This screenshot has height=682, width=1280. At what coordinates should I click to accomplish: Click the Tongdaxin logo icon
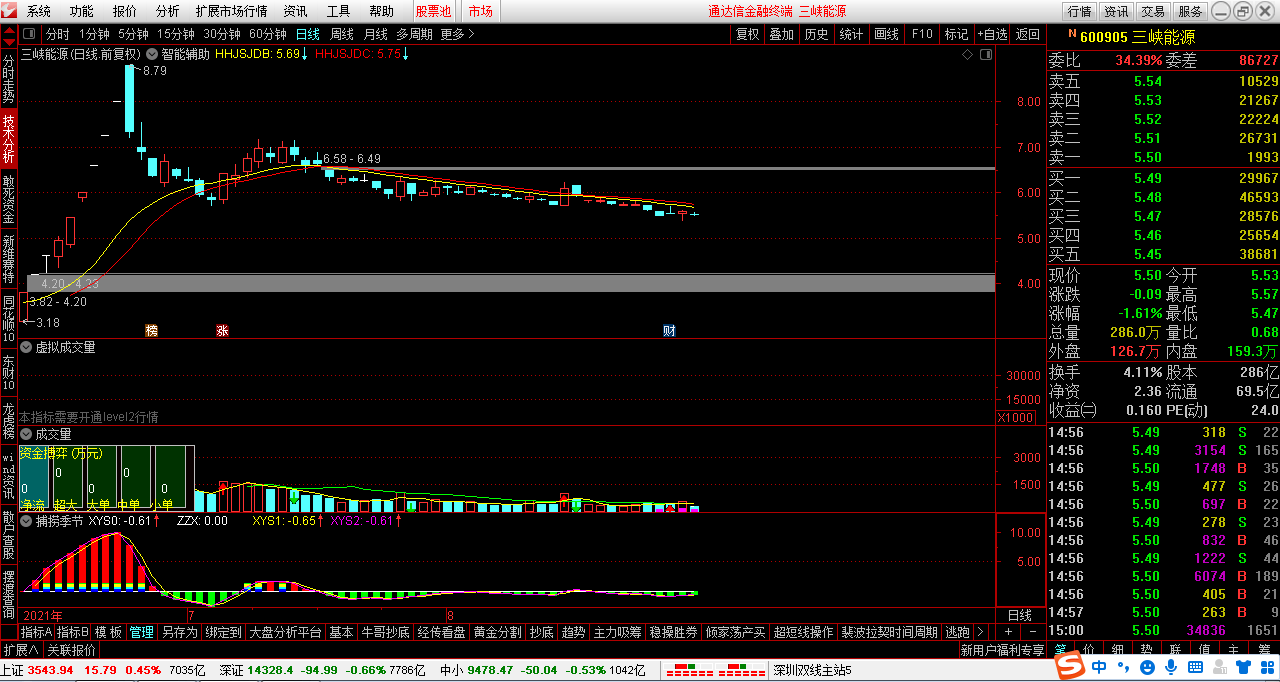pyautogui.click(x=11, y=11)
